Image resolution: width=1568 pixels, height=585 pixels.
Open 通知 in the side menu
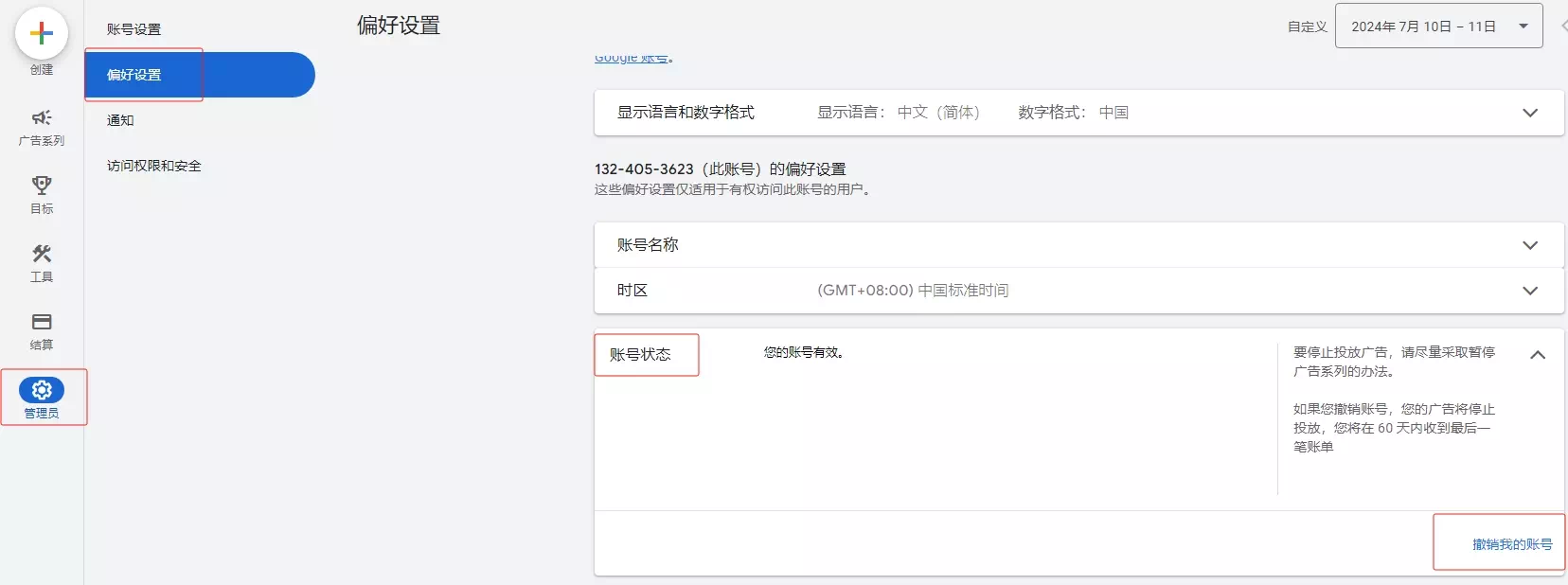click(120, 120)
